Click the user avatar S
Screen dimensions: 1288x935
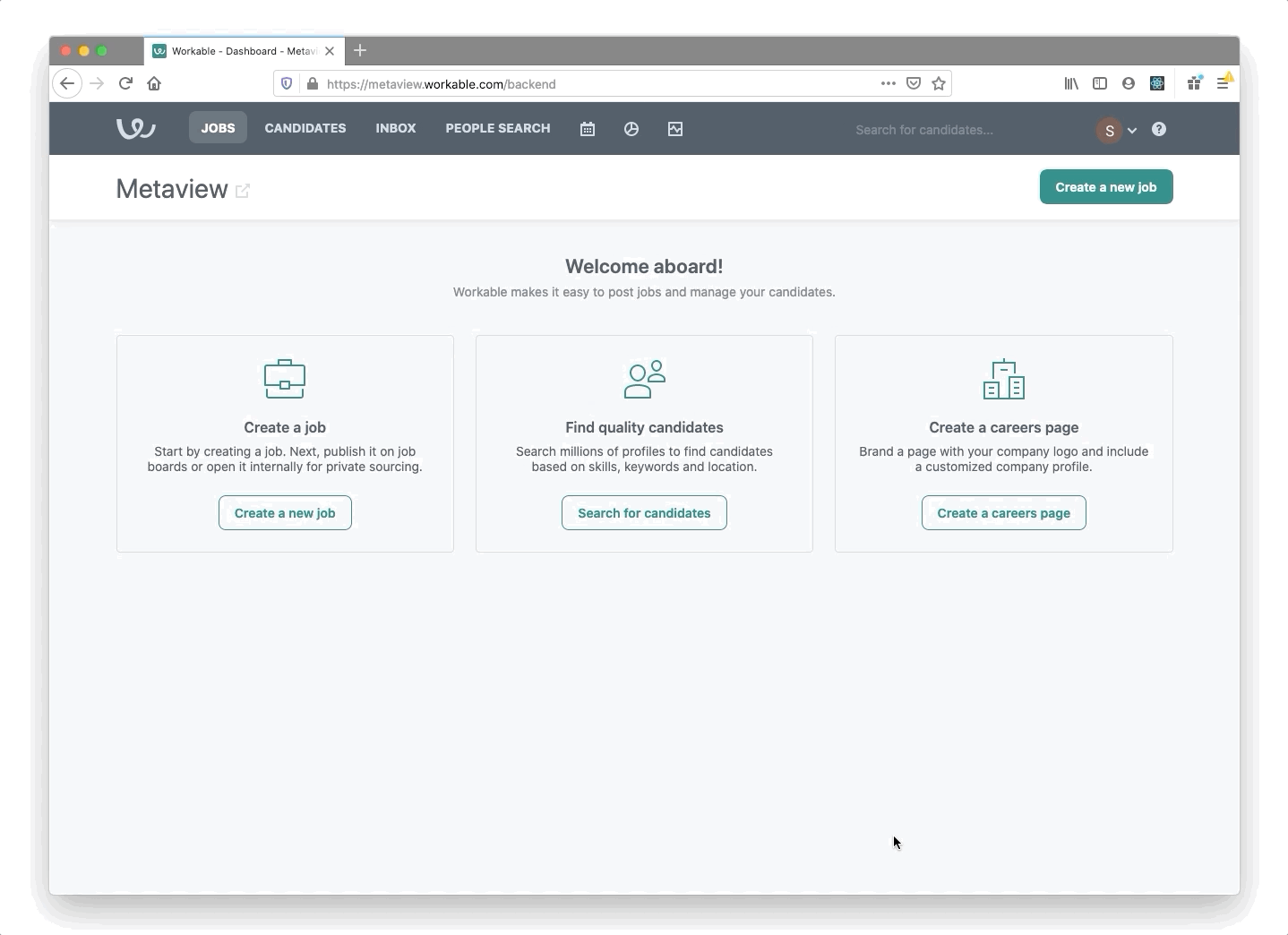[x=1110, y=130]
